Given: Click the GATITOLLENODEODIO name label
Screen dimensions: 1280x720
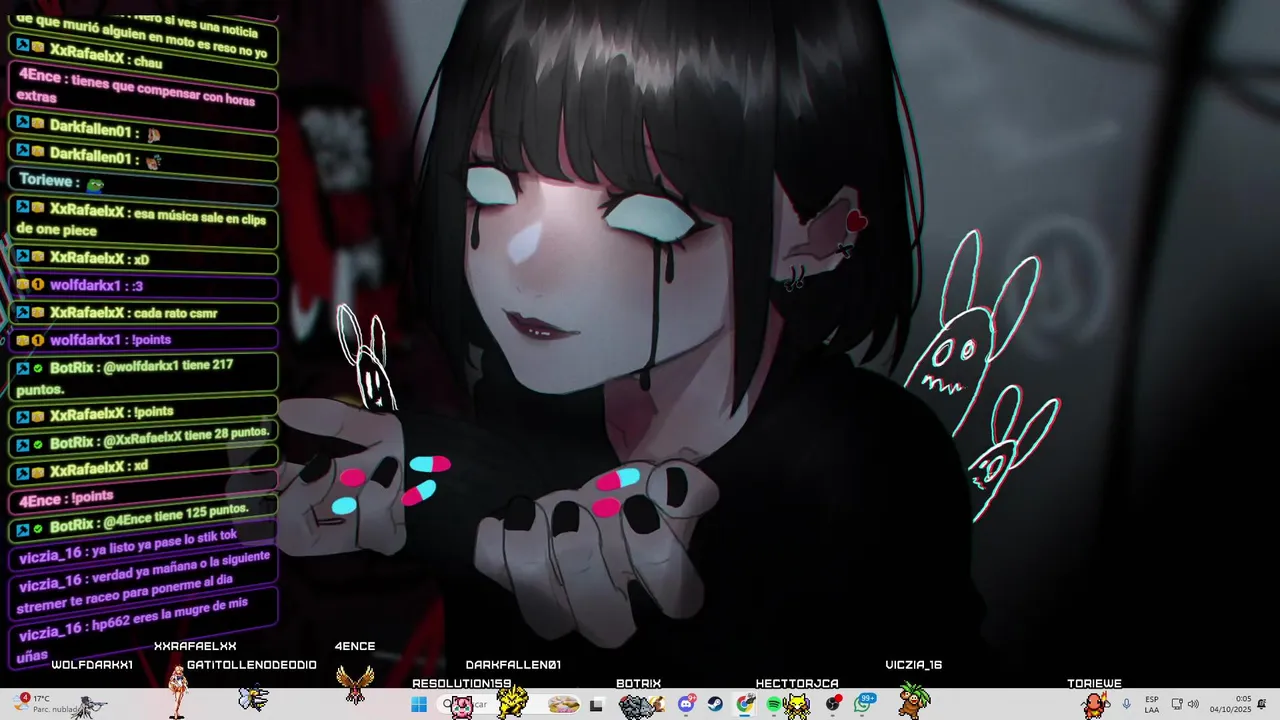Looking at the screenshot, I should click(x=251, y=665).
